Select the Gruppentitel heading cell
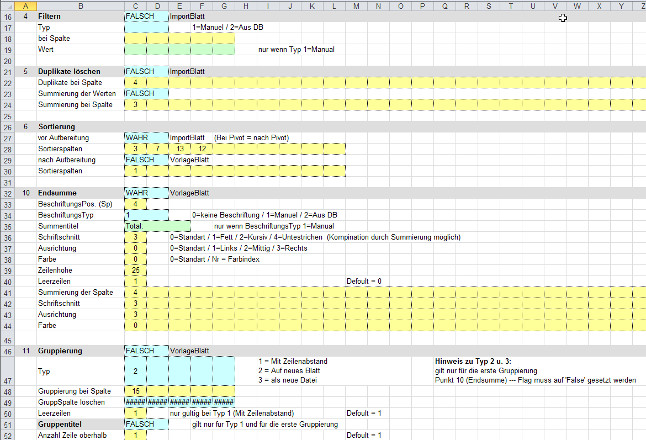Image resolution: width=646 pixels, height=440 pixels. 59,424
